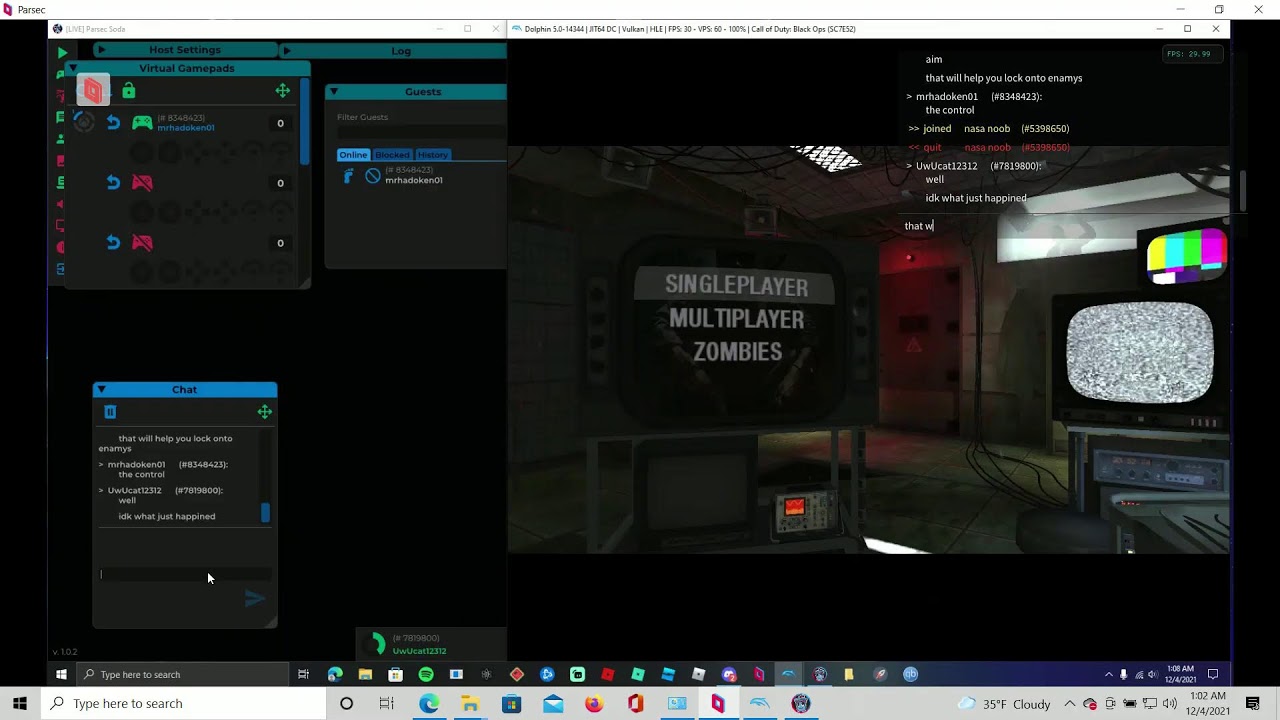Click the move arrows icon in Chat panel

(264, 412)
